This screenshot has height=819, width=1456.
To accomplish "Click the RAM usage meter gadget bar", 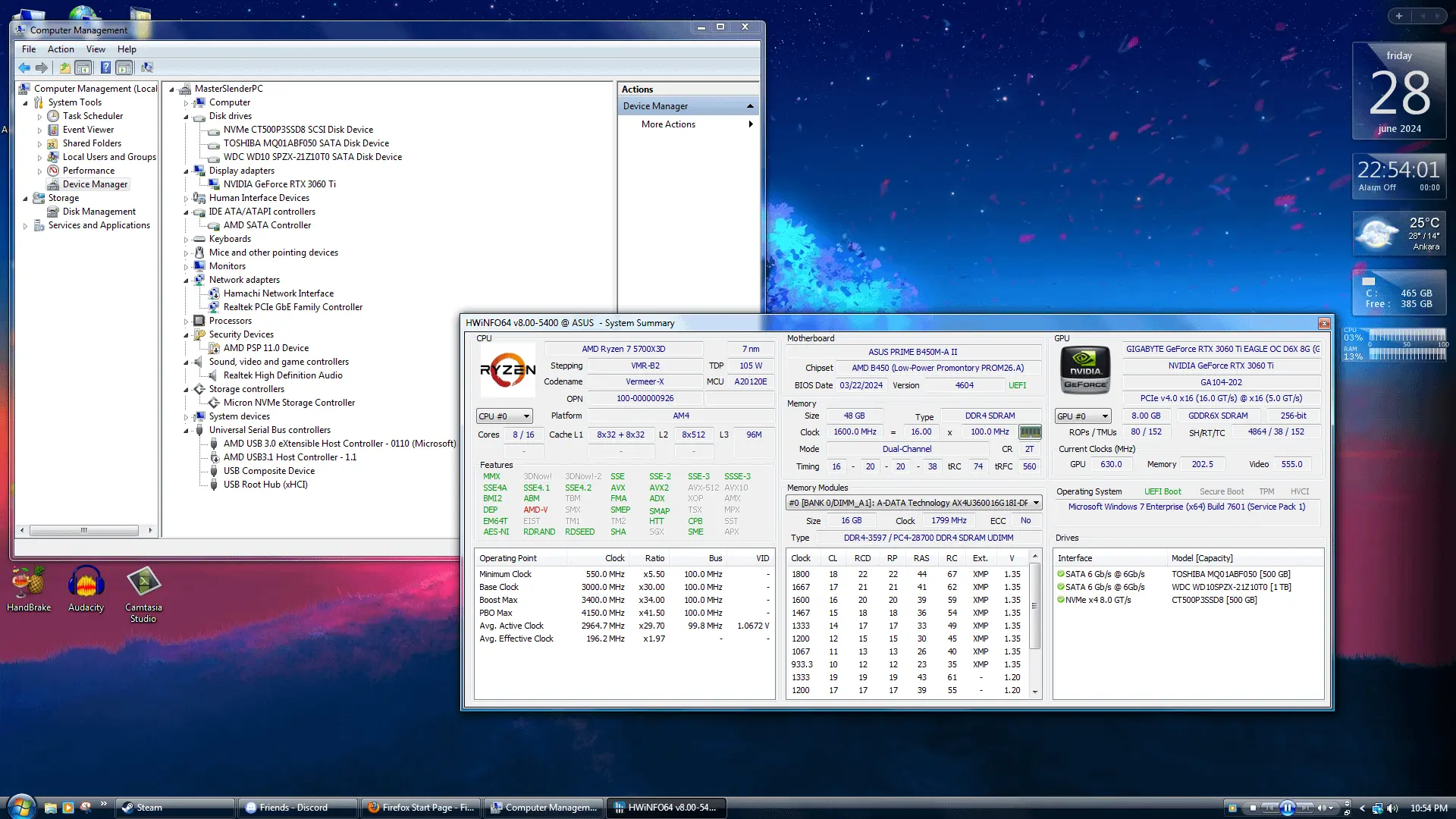I will click(1407, 353).
